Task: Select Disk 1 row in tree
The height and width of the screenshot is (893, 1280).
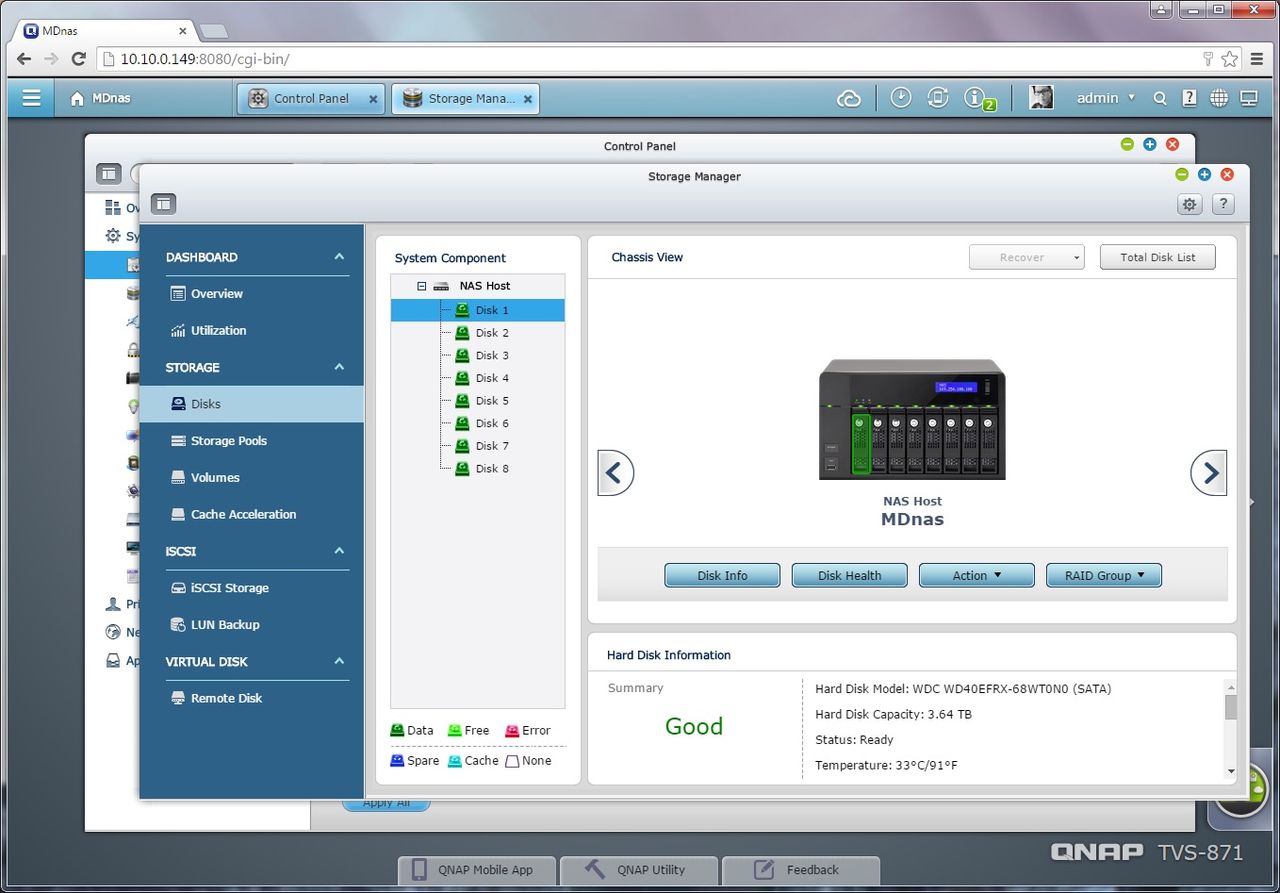Action: 477,310
